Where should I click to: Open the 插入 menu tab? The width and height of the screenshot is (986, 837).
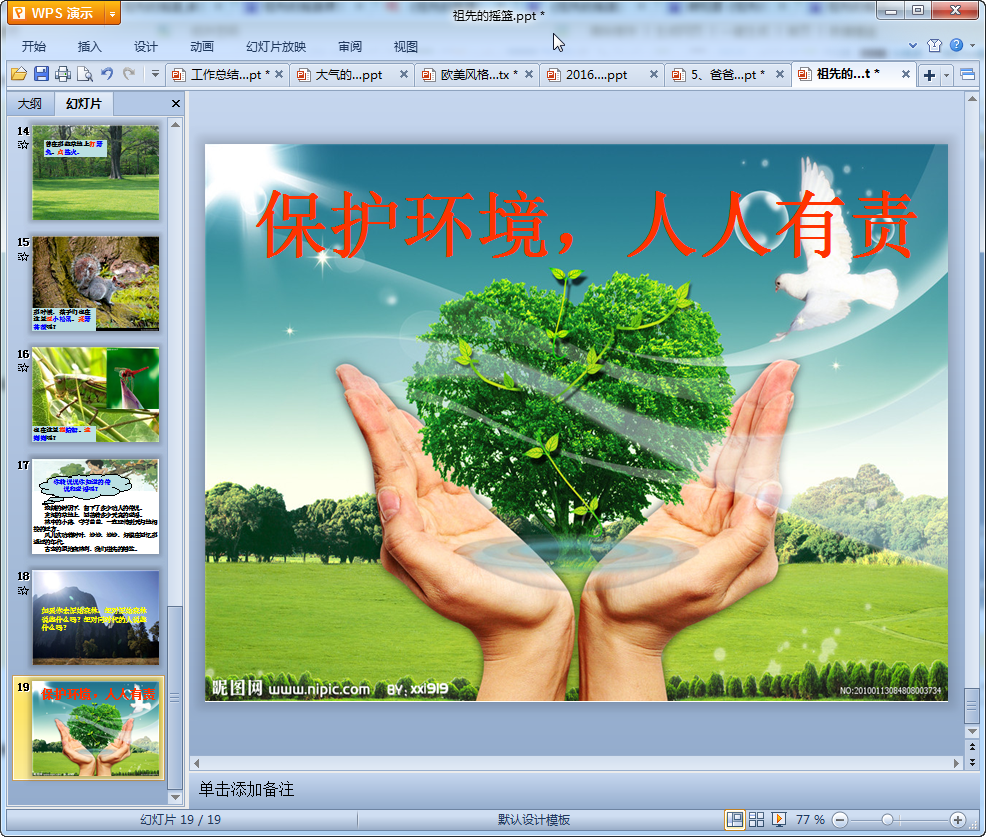90,46
